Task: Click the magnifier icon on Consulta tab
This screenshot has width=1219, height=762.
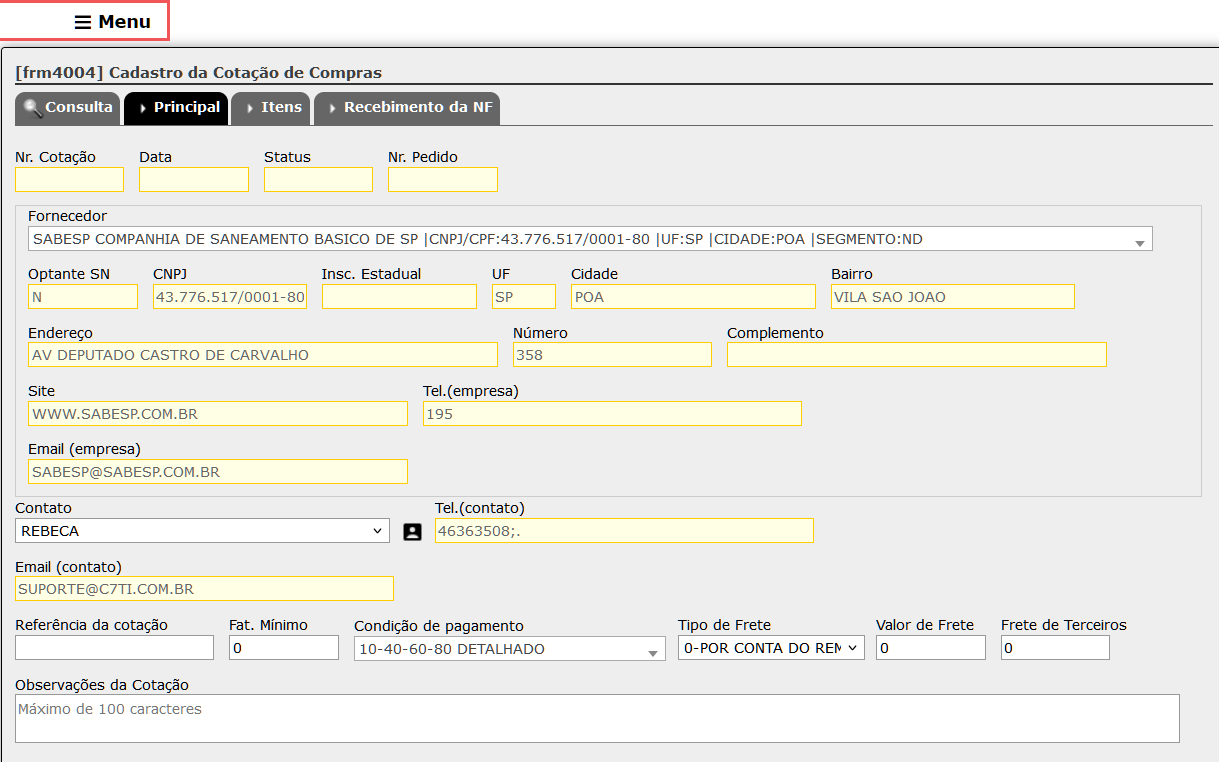Action: (33, 108)
